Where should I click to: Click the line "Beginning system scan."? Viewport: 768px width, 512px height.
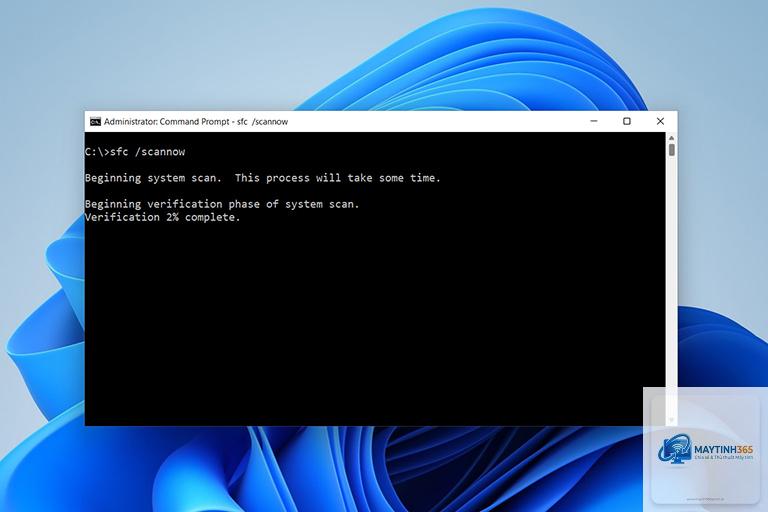153,178
